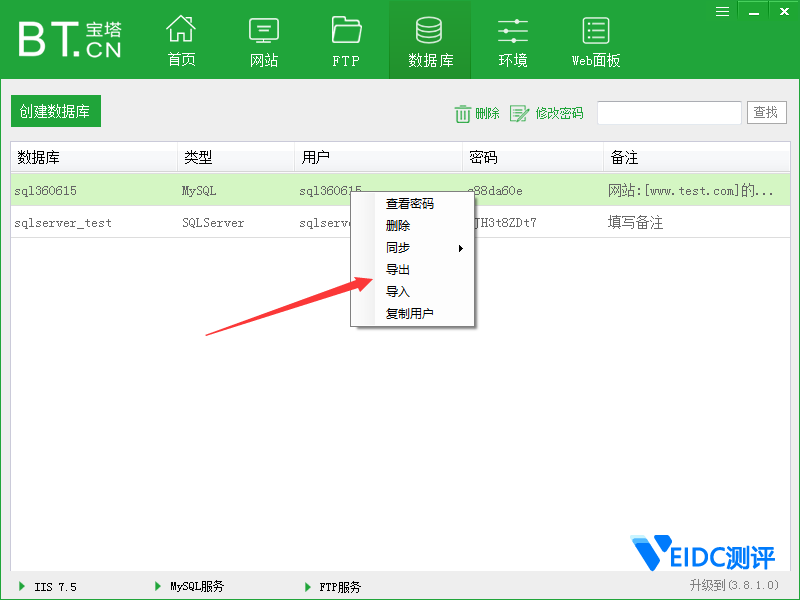Viewport: 800px width, 600px height.
Task: Choose 导出 from context menu
Action: [398, 270]
